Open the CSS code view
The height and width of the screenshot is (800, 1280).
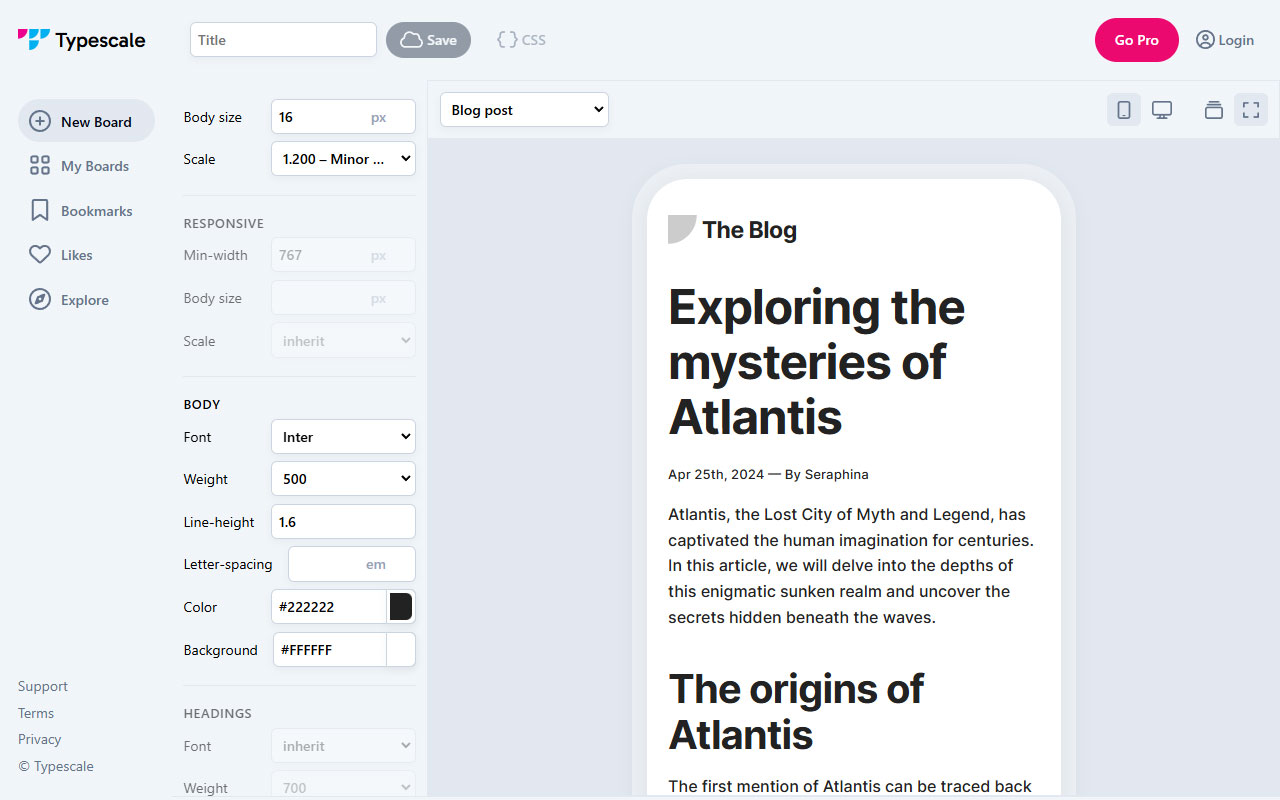coord(520,39)
